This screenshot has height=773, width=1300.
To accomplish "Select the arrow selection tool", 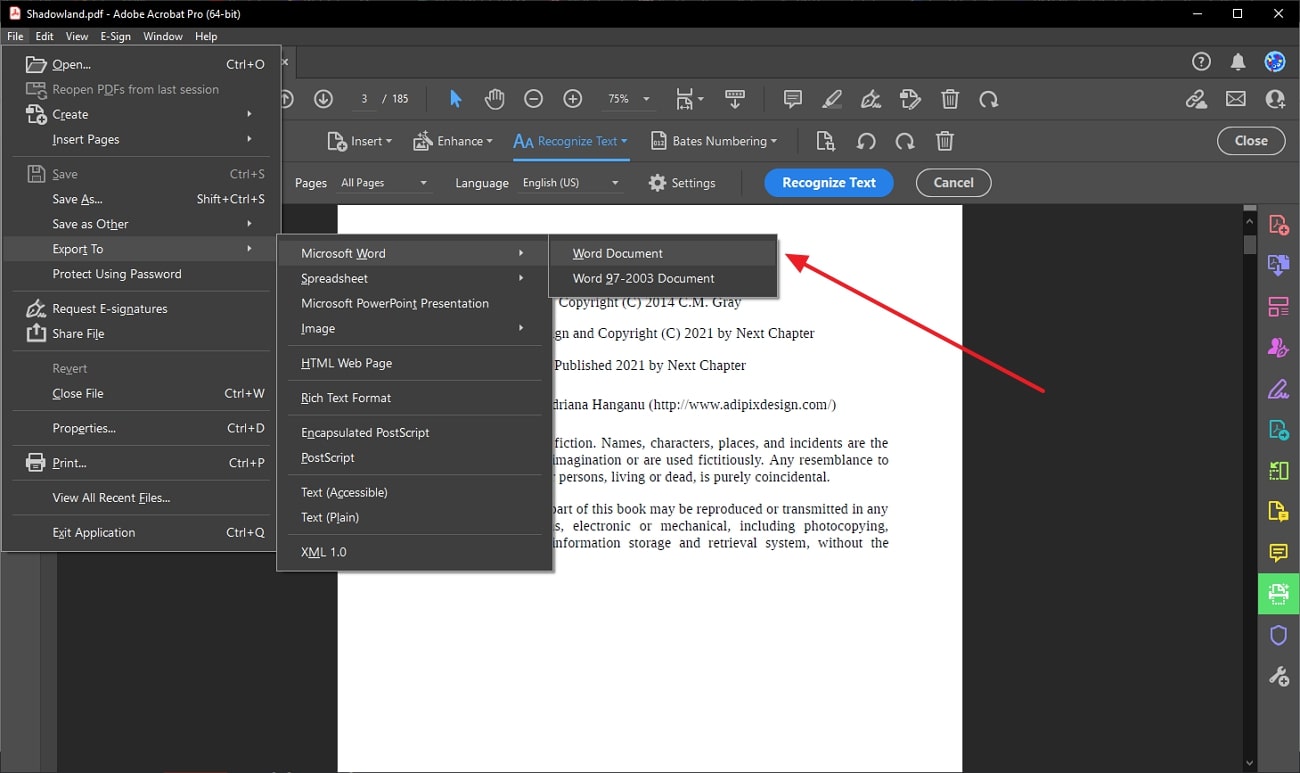I will [x=456, y=99].
